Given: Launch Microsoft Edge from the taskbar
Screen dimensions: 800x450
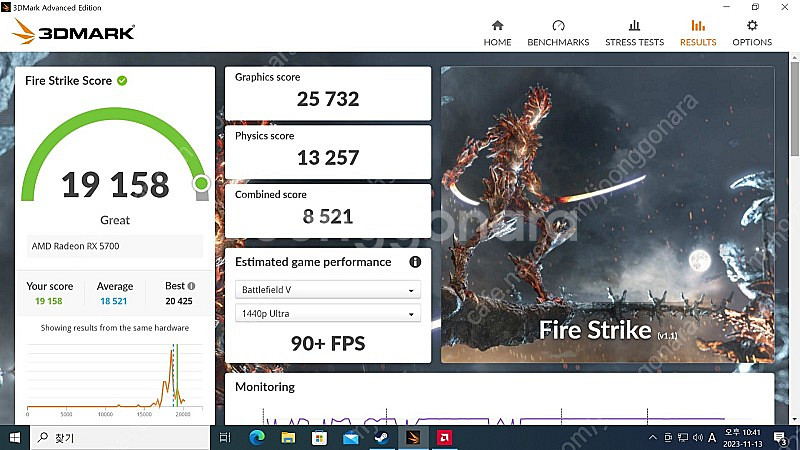Looking at the screenshot, I should [x=257, y=438].
